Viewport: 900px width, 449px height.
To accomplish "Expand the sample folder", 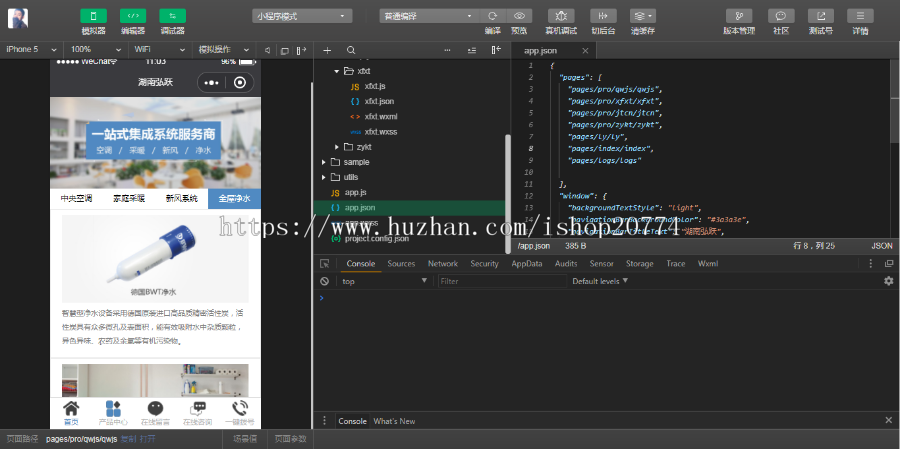I will tap(324, 162).
